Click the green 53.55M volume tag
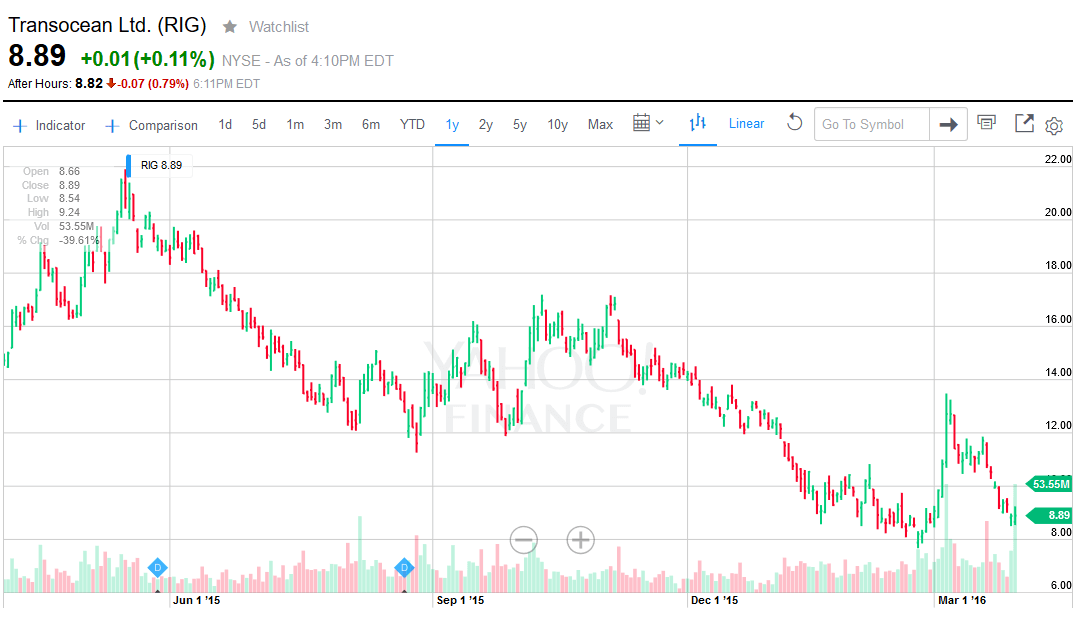 [x=1049, y=484]
